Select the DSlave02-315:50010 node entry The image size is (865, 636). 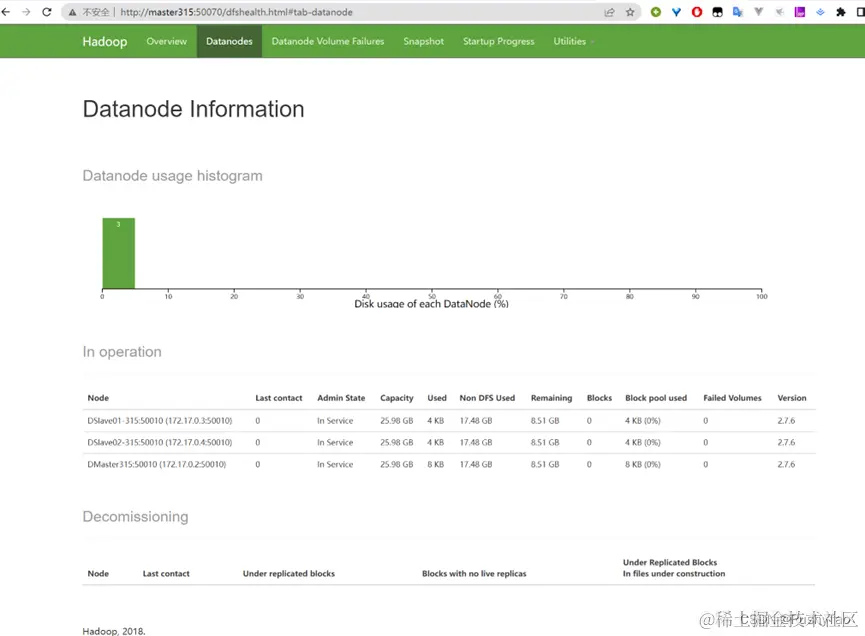[x=159, y=442]
